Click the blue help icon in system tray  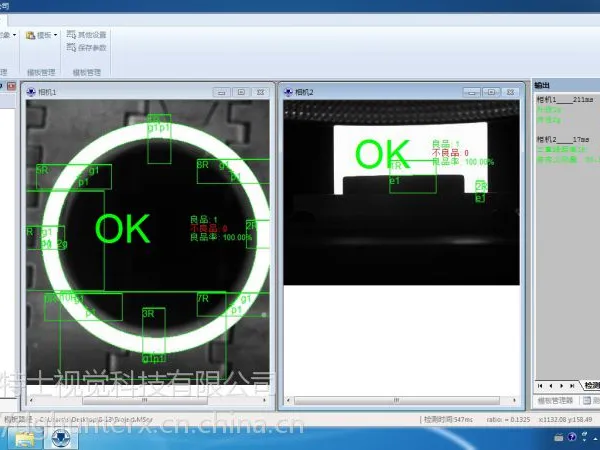[x=572, y=437]
